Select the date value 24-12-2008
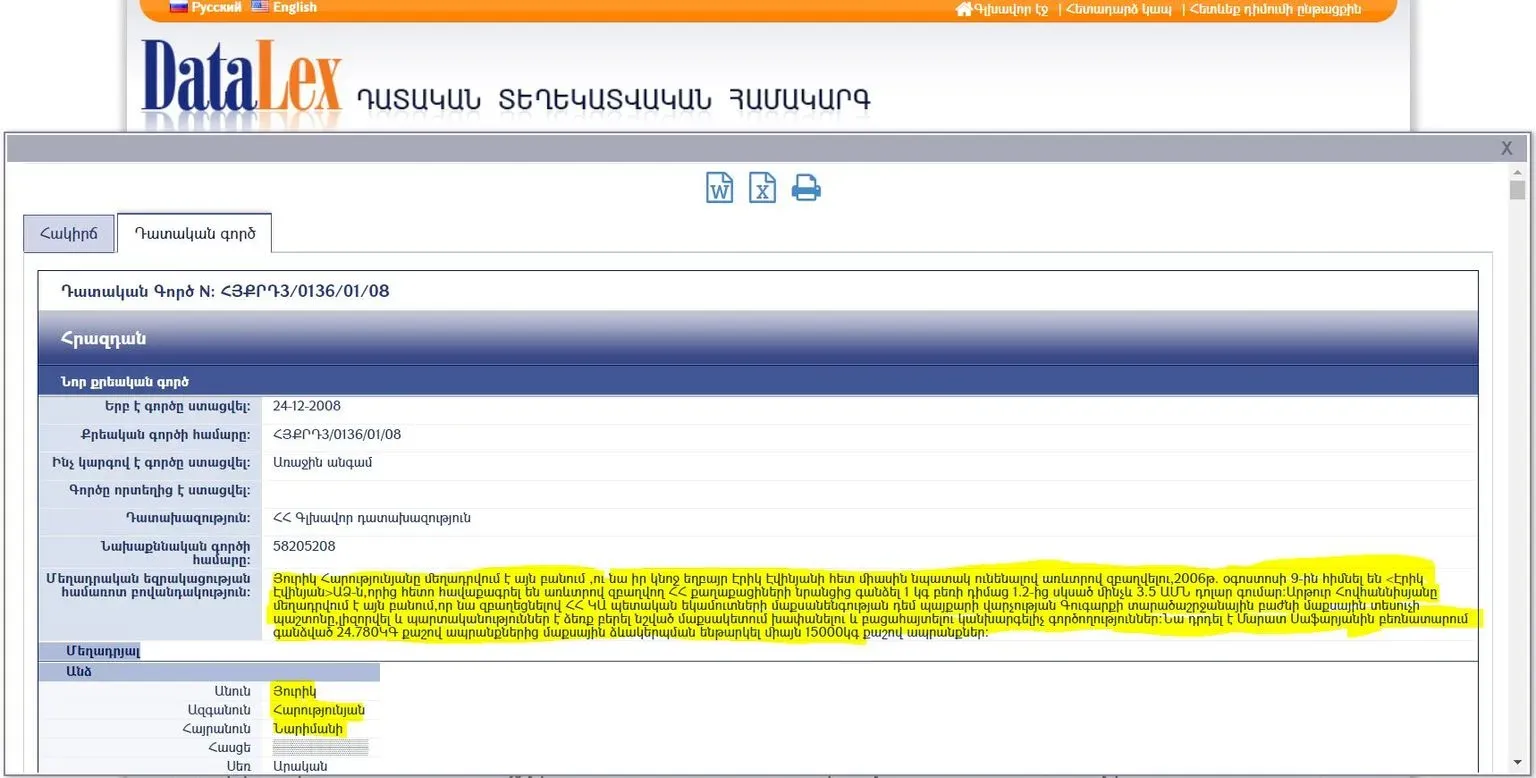The image size is (1536, 778). click(x=307, y=406)
